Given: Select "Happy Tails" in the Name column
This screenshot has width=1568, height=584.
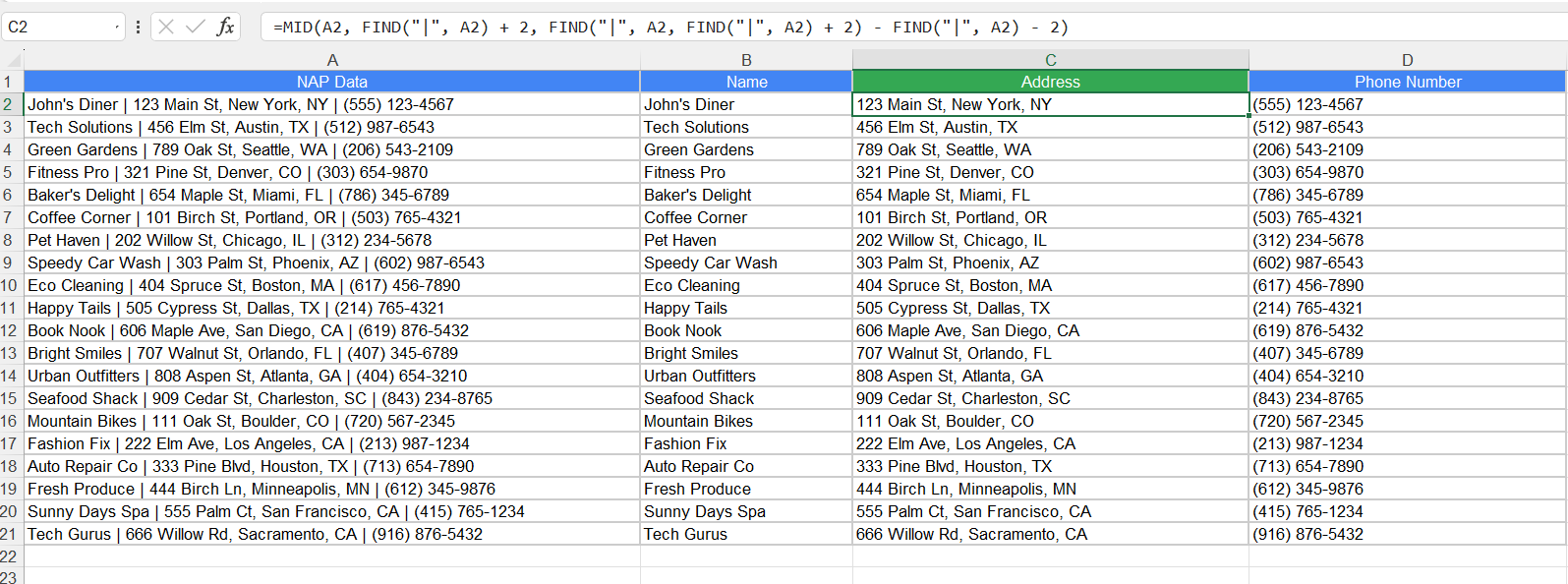Looking at the screenshot, I should coord(746,308).
